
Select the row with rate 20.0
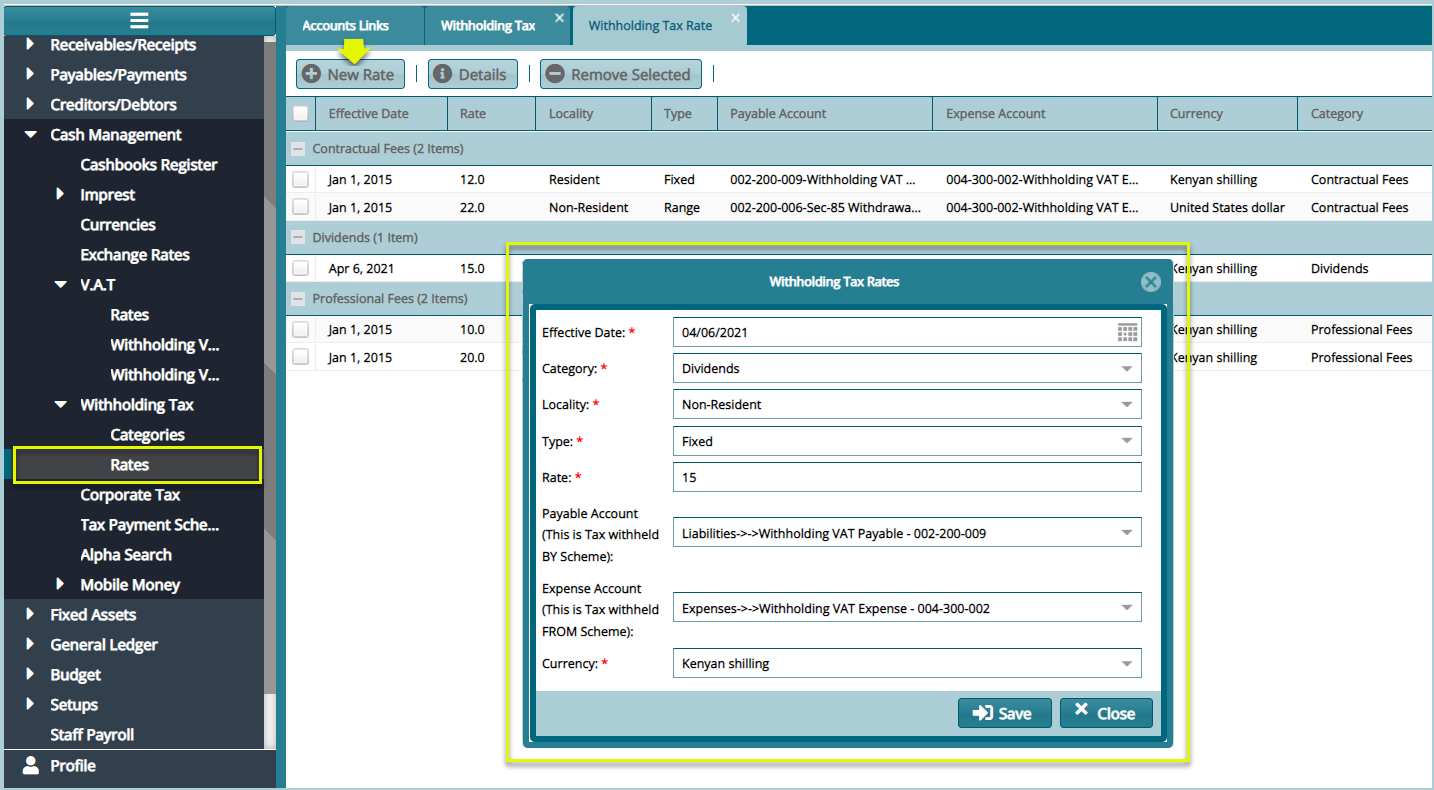pyautogui.click(x=300, y=358)
